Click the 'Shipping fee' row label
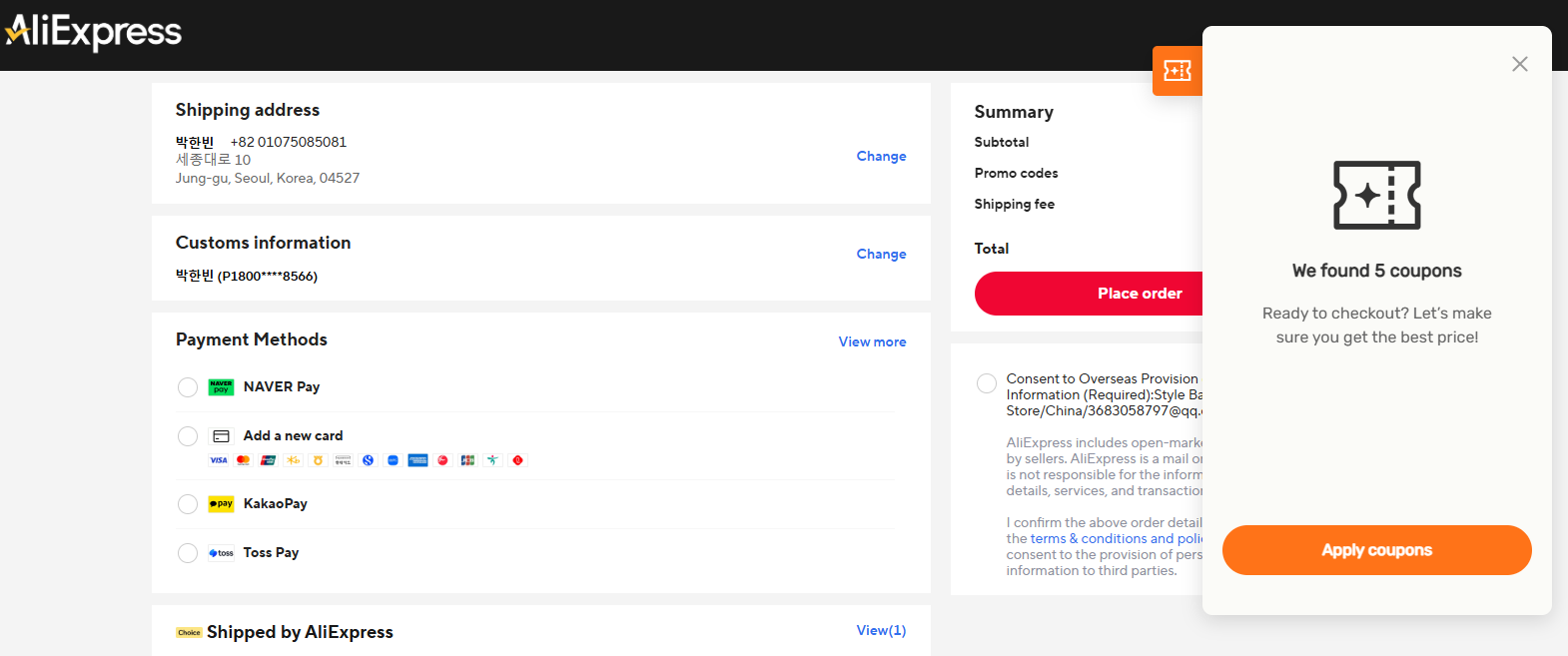1568x656 pixels. pyautogui.click(x=1015, y=205)
